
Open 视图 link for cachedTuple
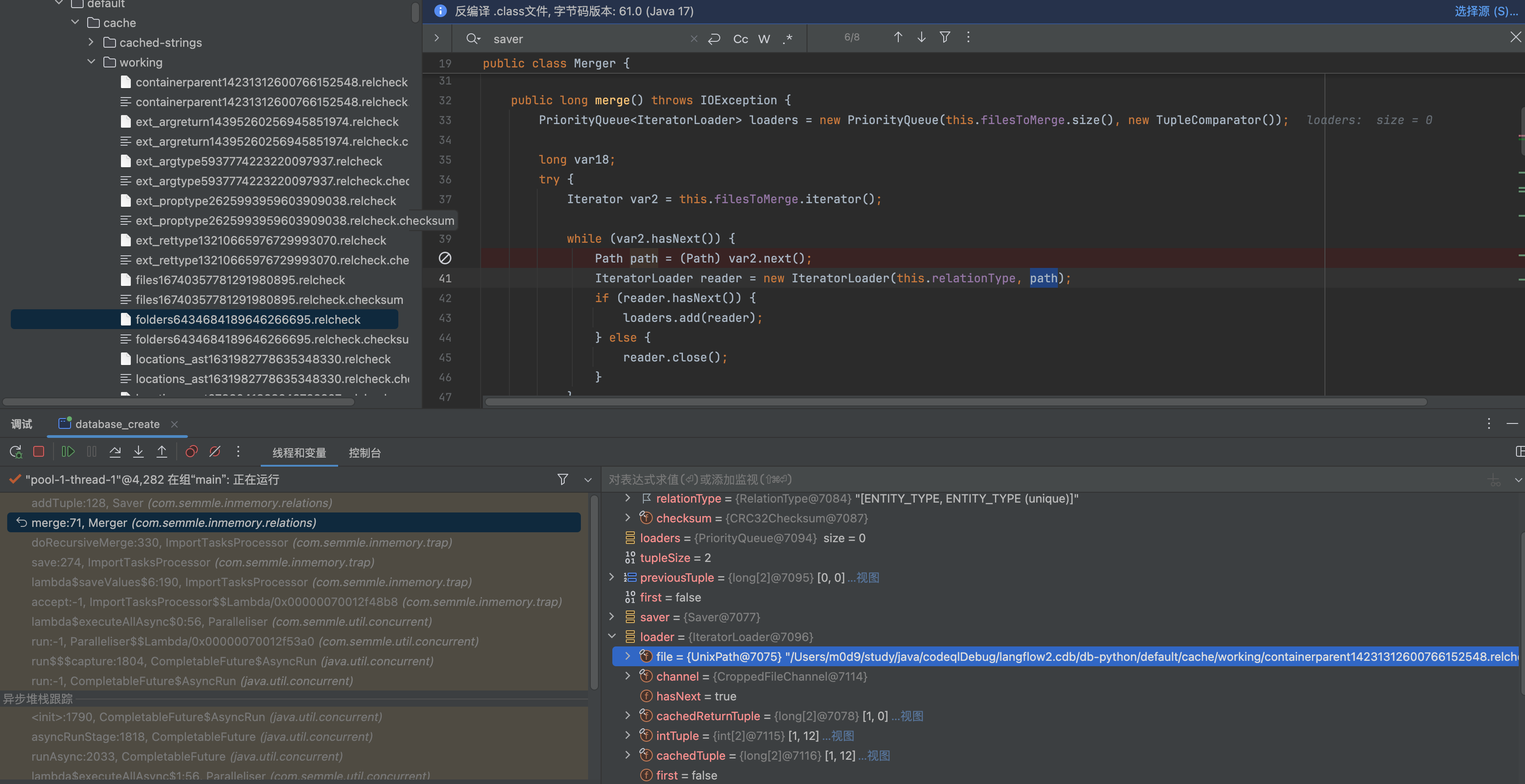[879, 756]
